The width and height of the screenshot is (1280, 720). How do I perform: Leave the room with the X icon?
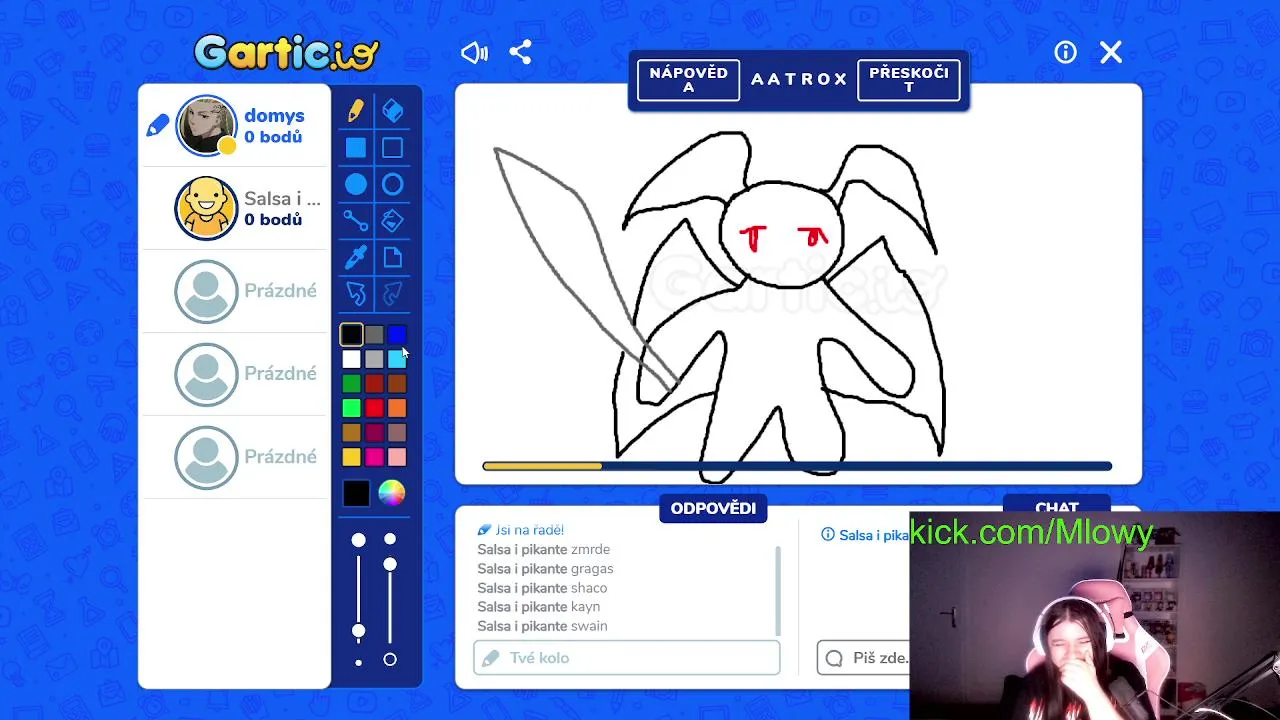pos(1111,52)
